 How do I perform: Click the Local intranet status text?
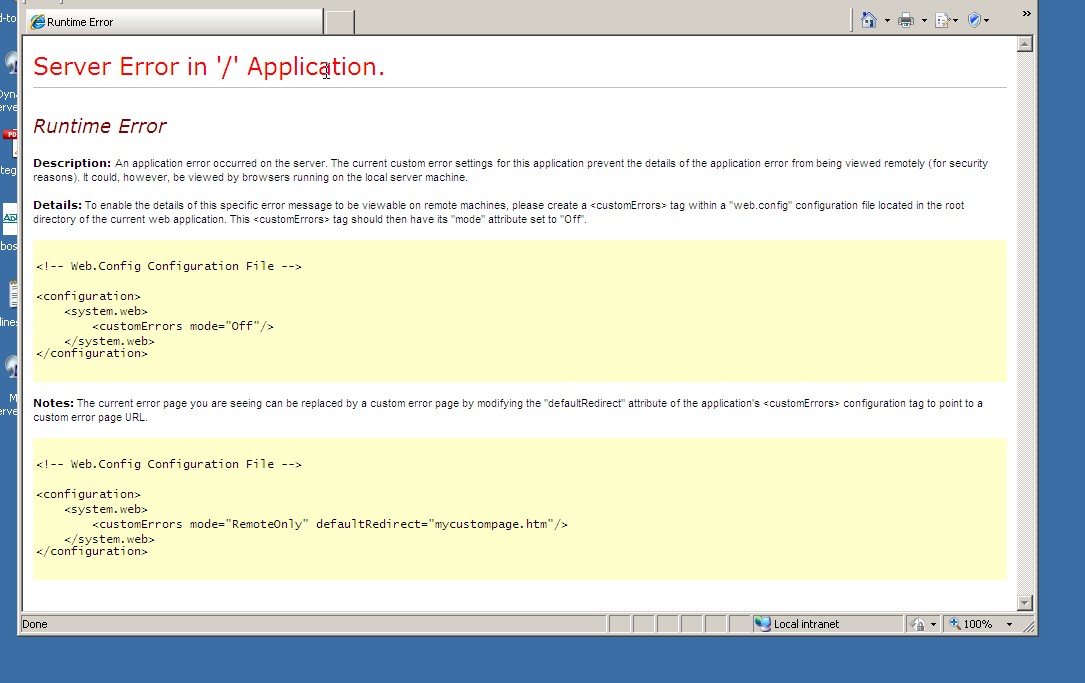[806, 624]
